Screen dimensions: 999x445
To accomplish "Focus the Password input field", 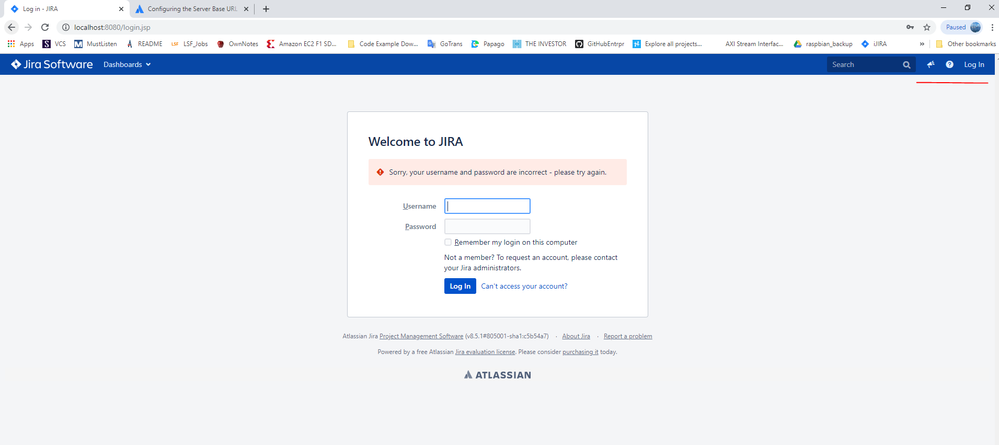I will click(487, 226).
